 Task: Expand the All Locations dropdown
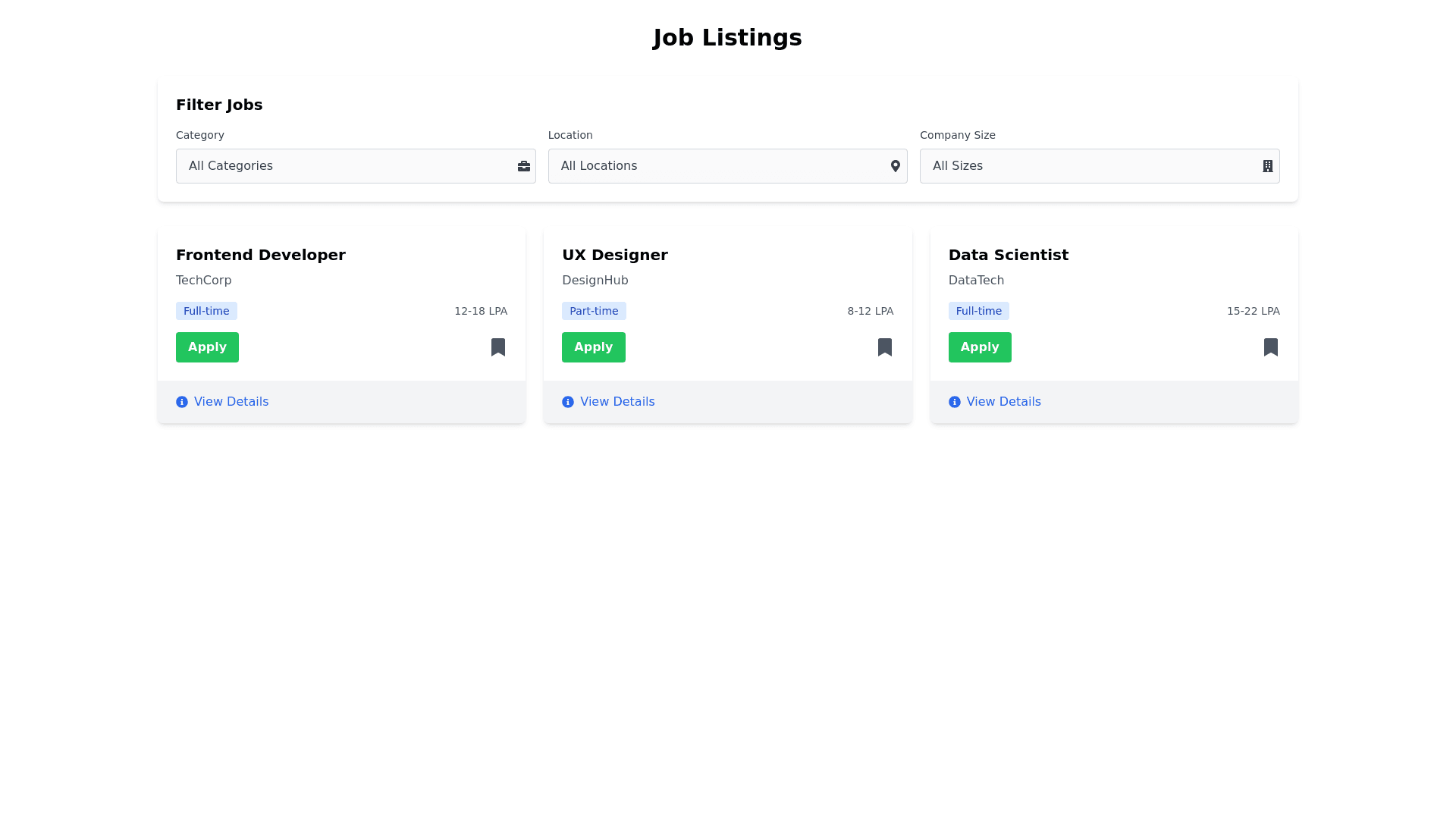[717, 166]
